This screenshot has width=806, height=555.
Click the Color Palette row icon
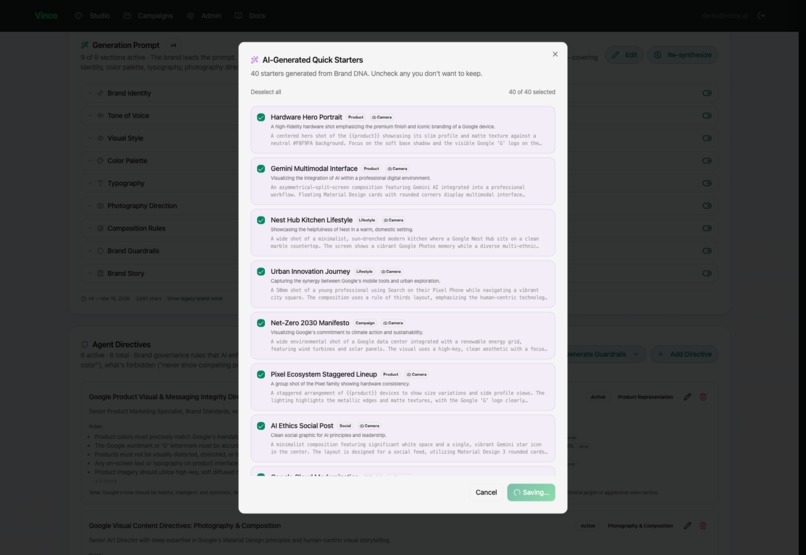100,161
